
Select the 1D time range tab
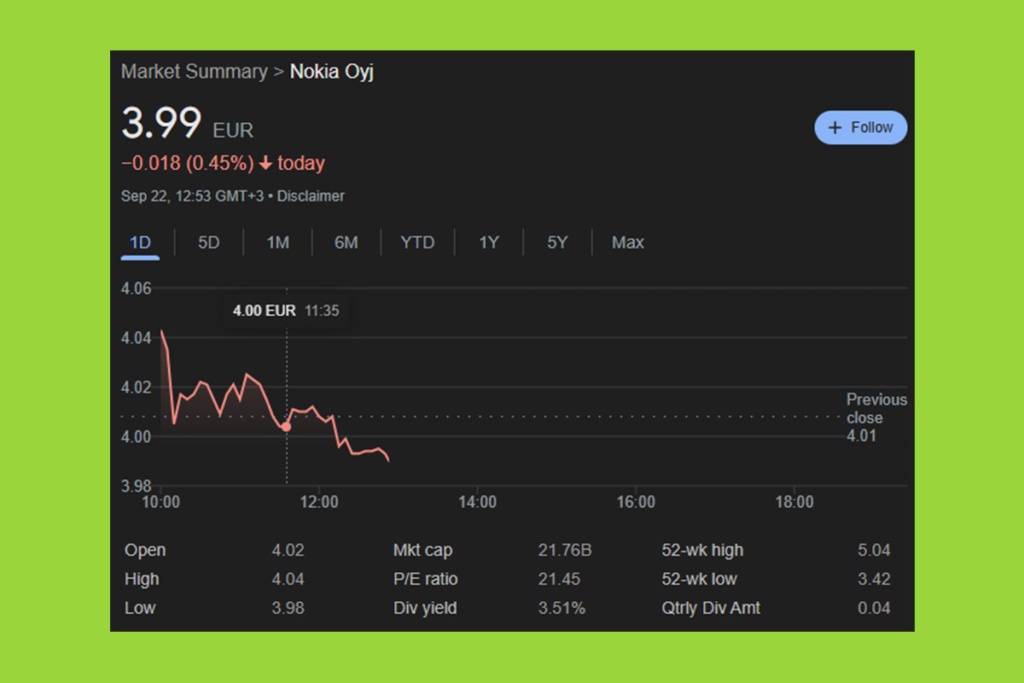140,242
